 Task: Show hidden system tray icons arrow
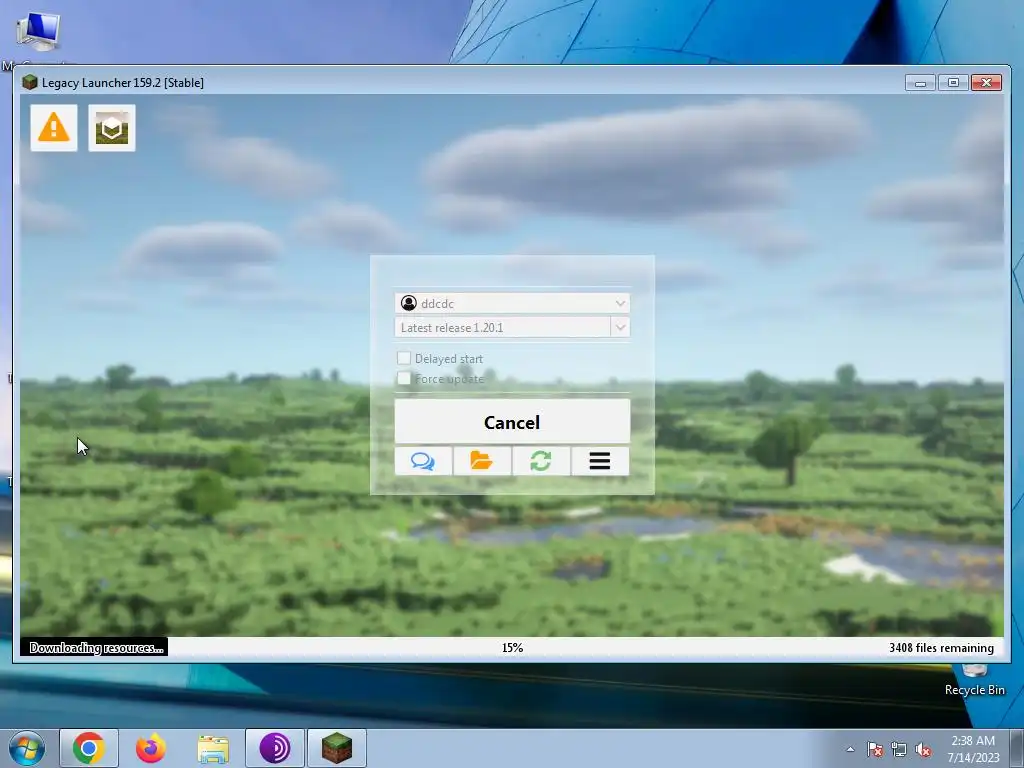[x=850, y=749]
